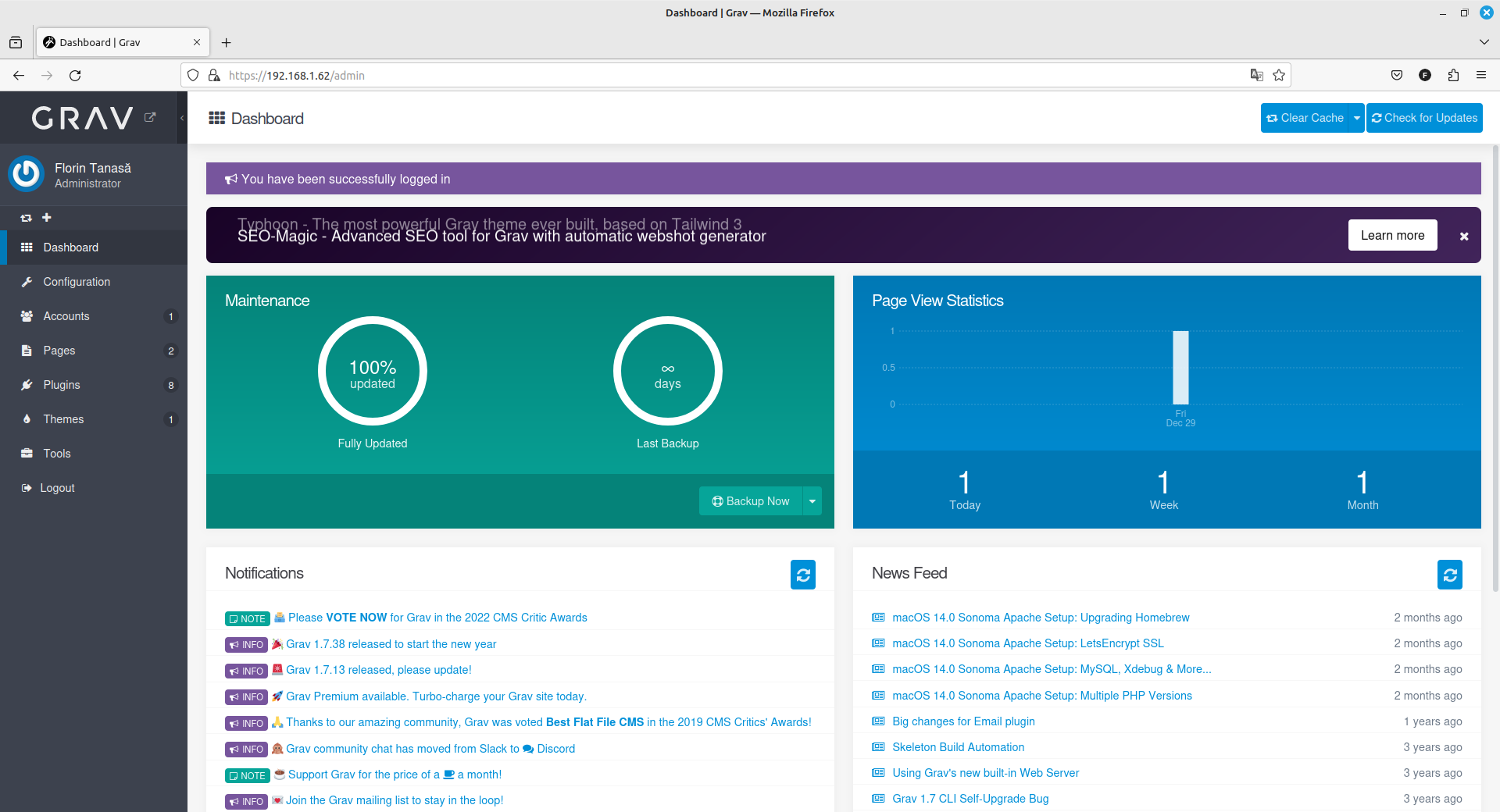This screenshot has width=1500, height=812.
Task: Open Grav Premium available notification
Action: [x=436, y=696]
